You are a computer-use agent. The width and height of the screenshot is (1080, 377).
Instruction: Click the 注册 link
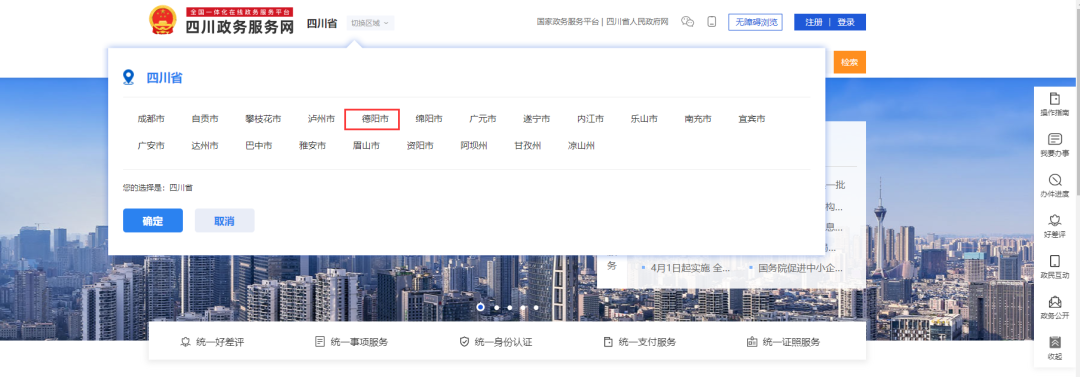coord(813,22)
